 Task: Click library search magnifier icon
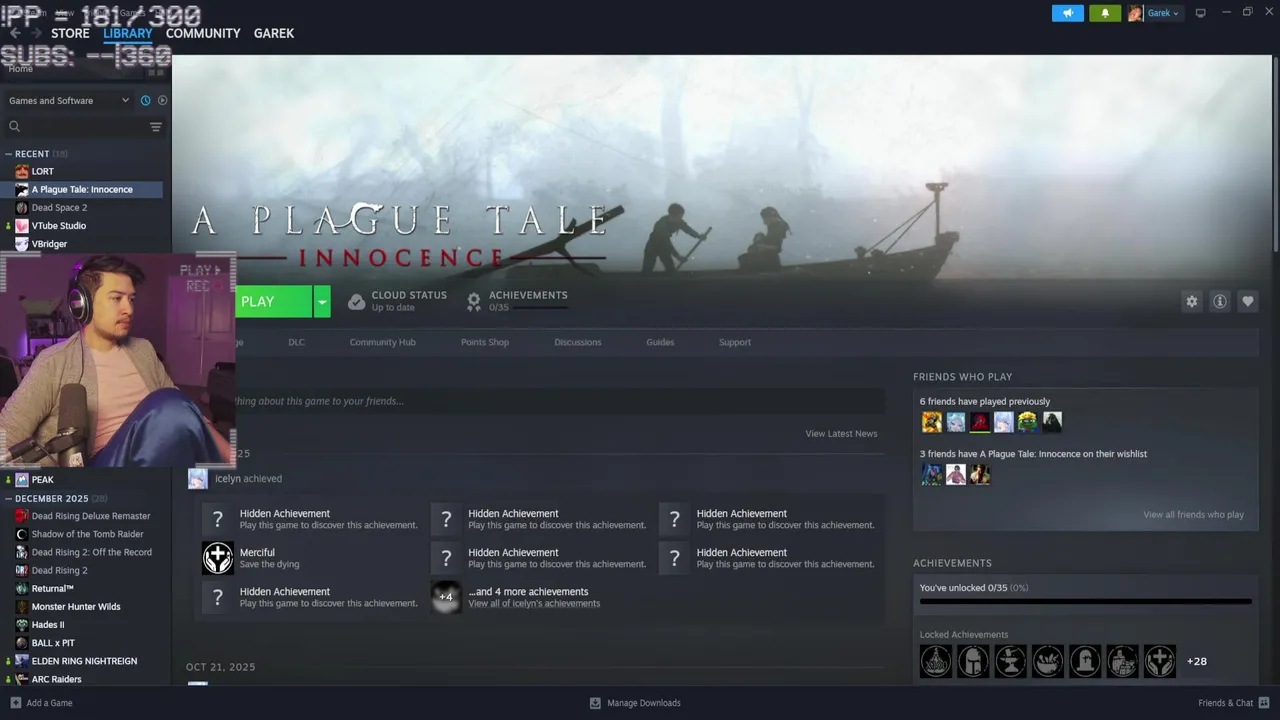point(15,127)
